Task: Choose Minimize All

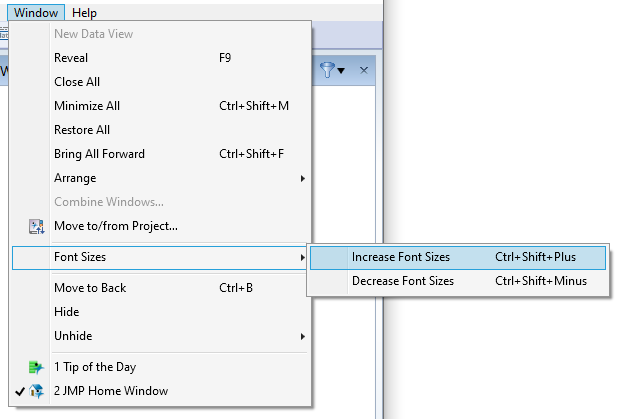Action: coord(87,106)
